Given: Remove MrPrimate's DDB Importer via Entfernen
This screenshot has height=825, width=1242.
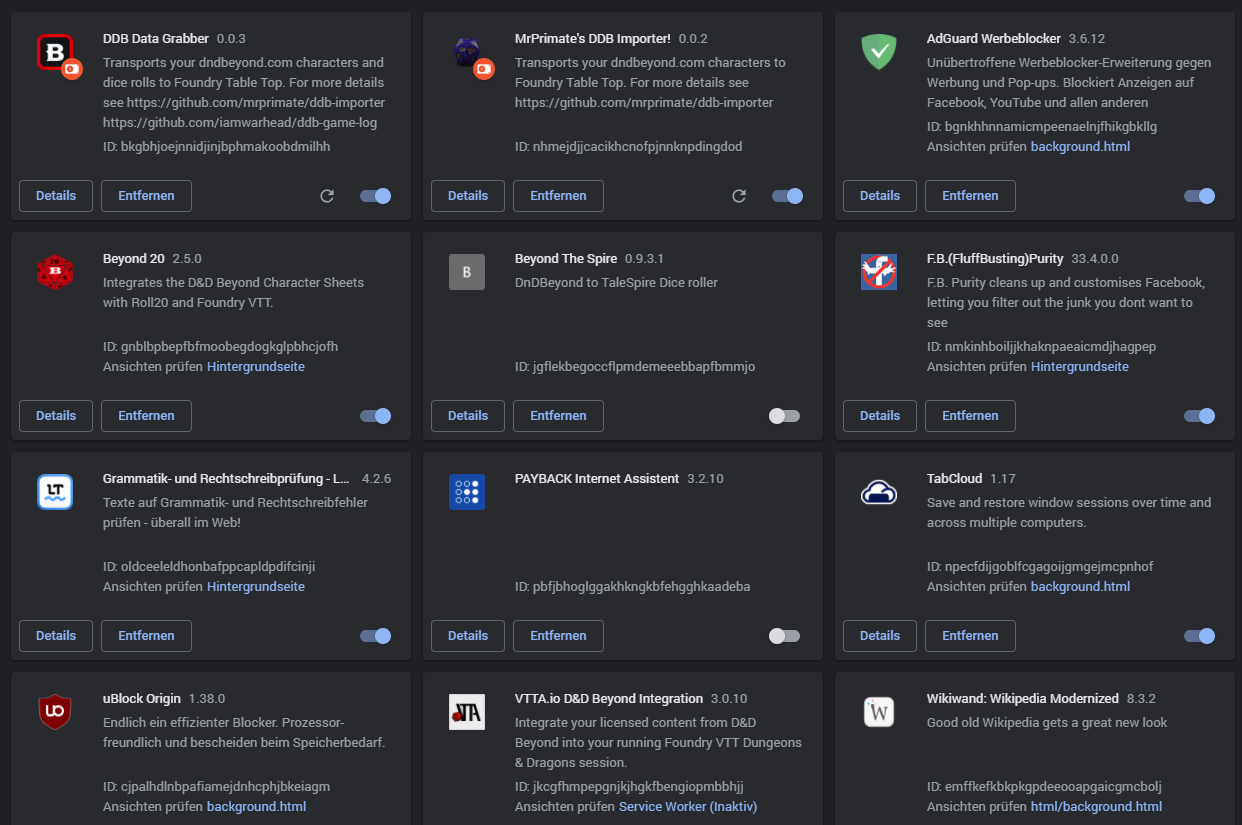Looking at the screenshot, I should 558,196.
